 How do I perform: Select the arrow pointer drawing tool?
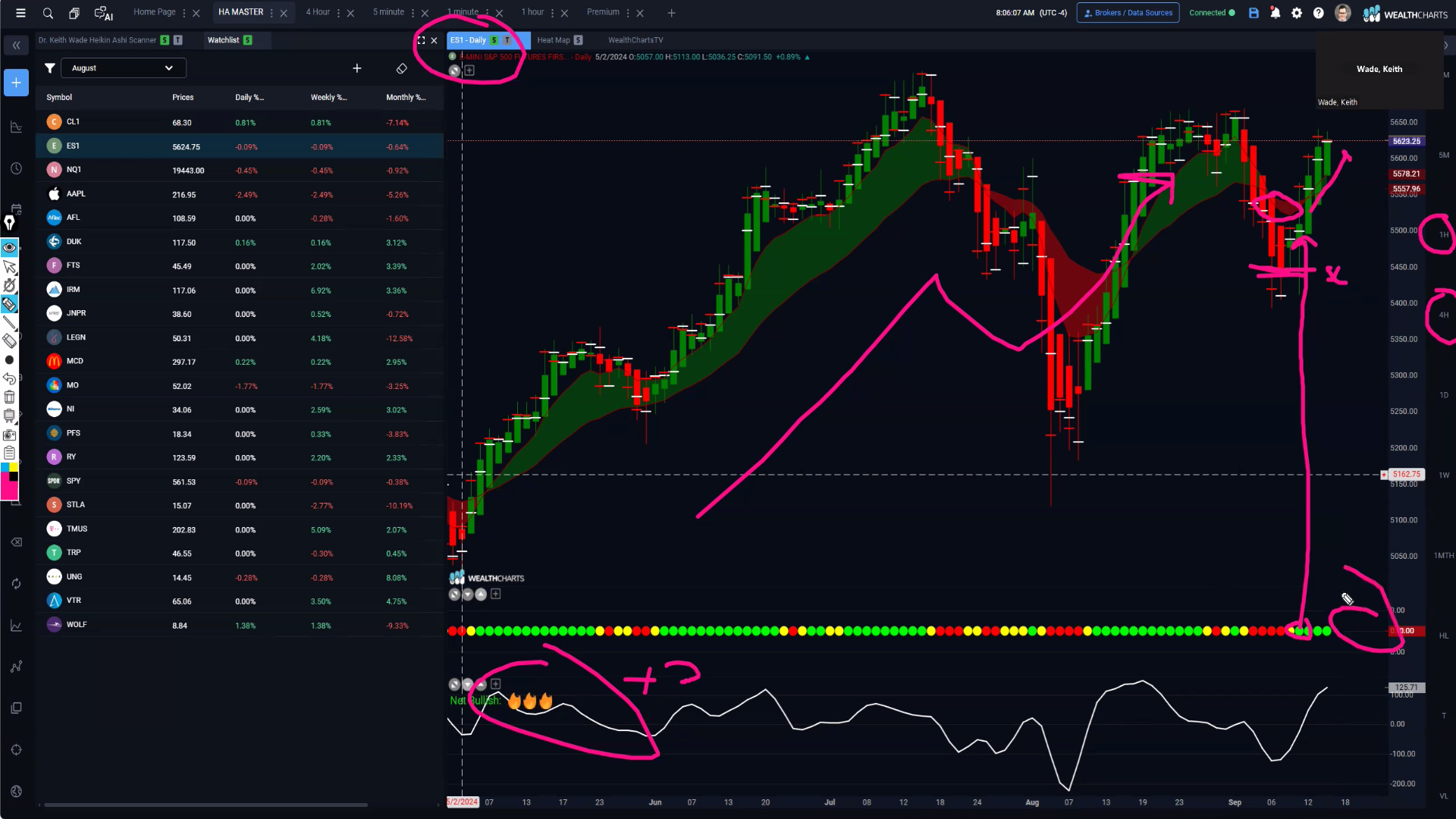[x=10, y=267]
